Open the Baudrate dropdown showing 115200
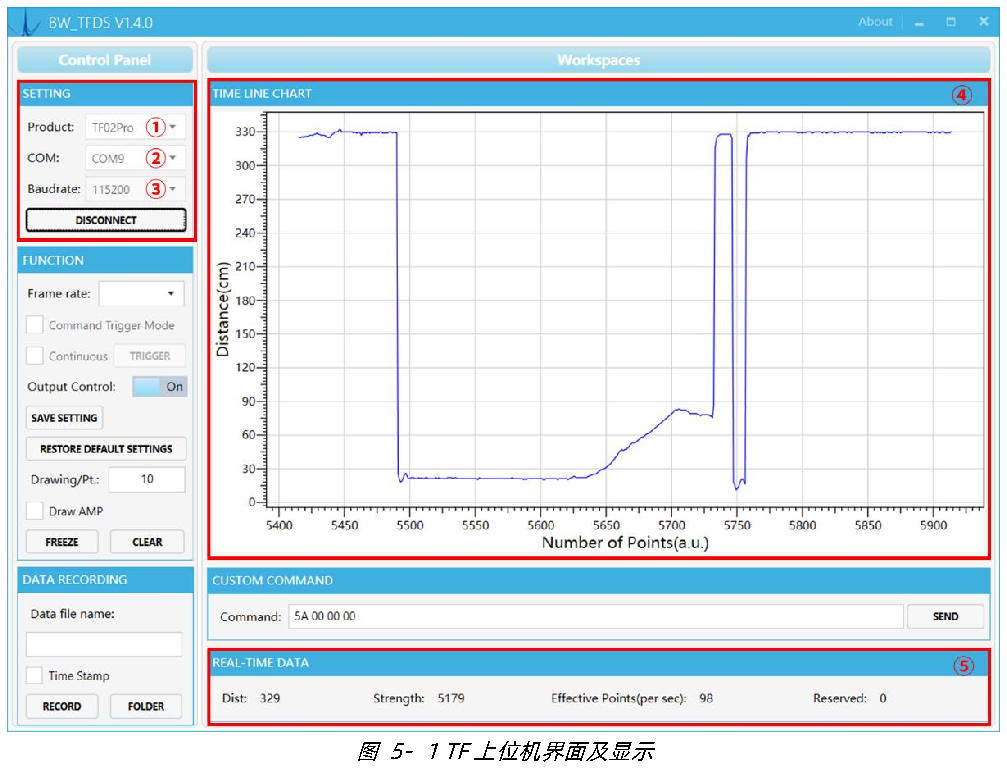The height and width of the screenshot is (771, 1007). pos(136,189)
